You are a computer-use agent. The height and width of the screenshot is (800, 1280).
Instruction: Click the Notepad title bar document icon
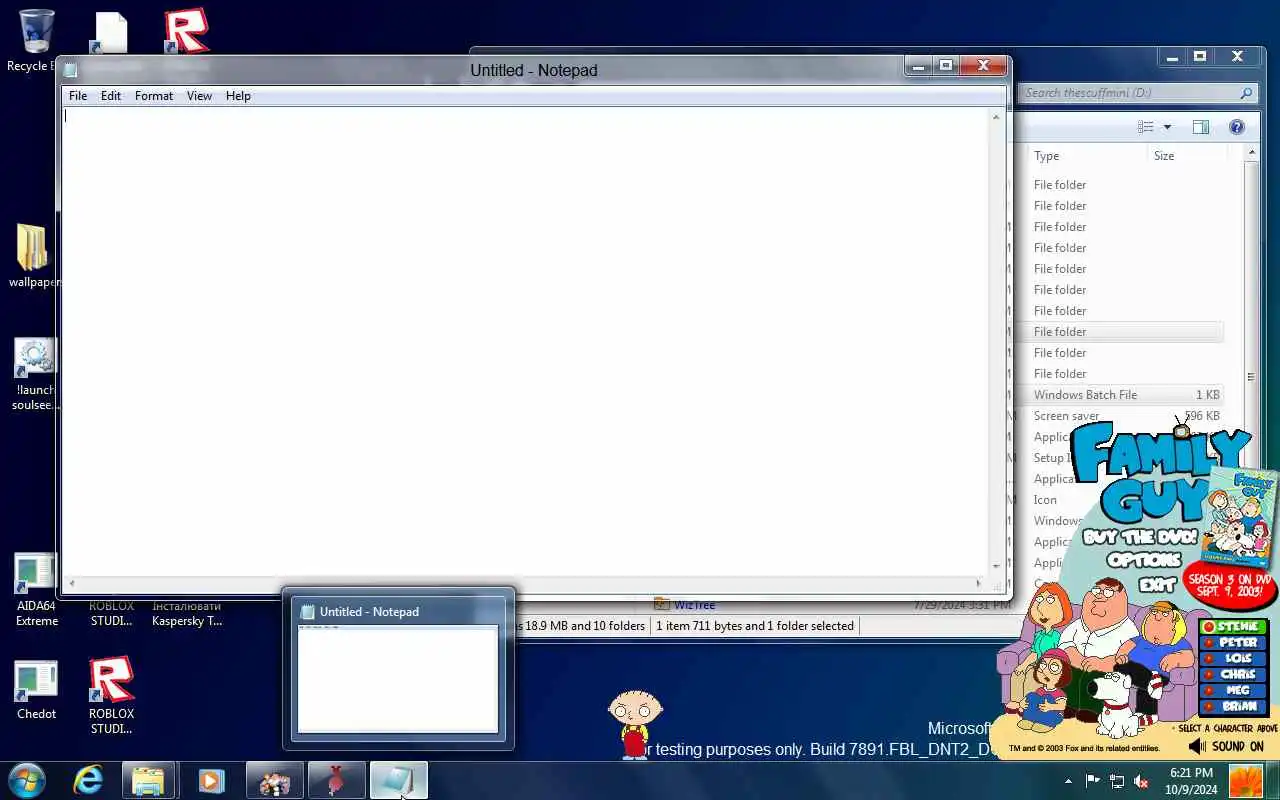pos(70,70)
